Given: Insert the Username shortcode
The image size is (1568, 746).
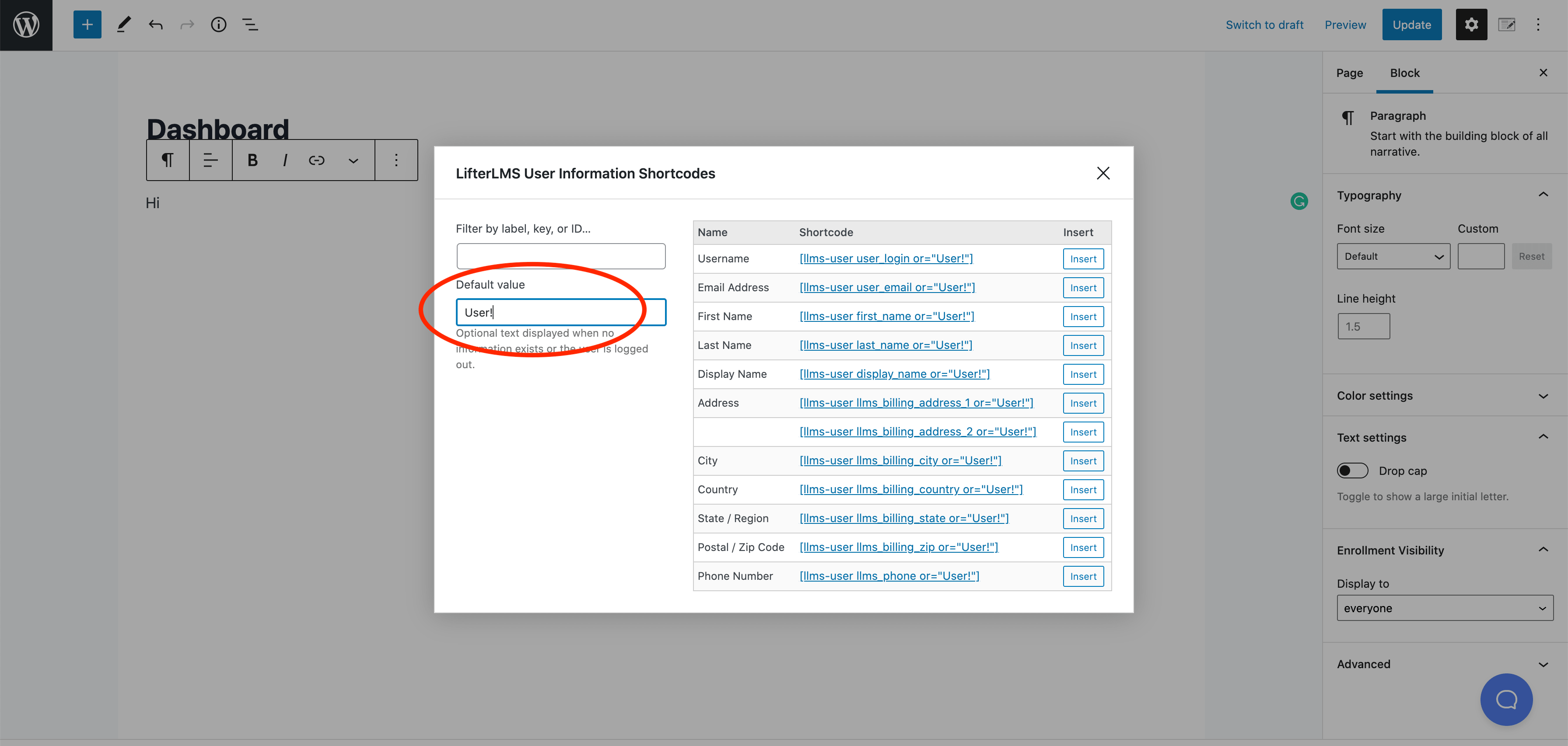Looking at the screenshot, I should [1083, 258].
